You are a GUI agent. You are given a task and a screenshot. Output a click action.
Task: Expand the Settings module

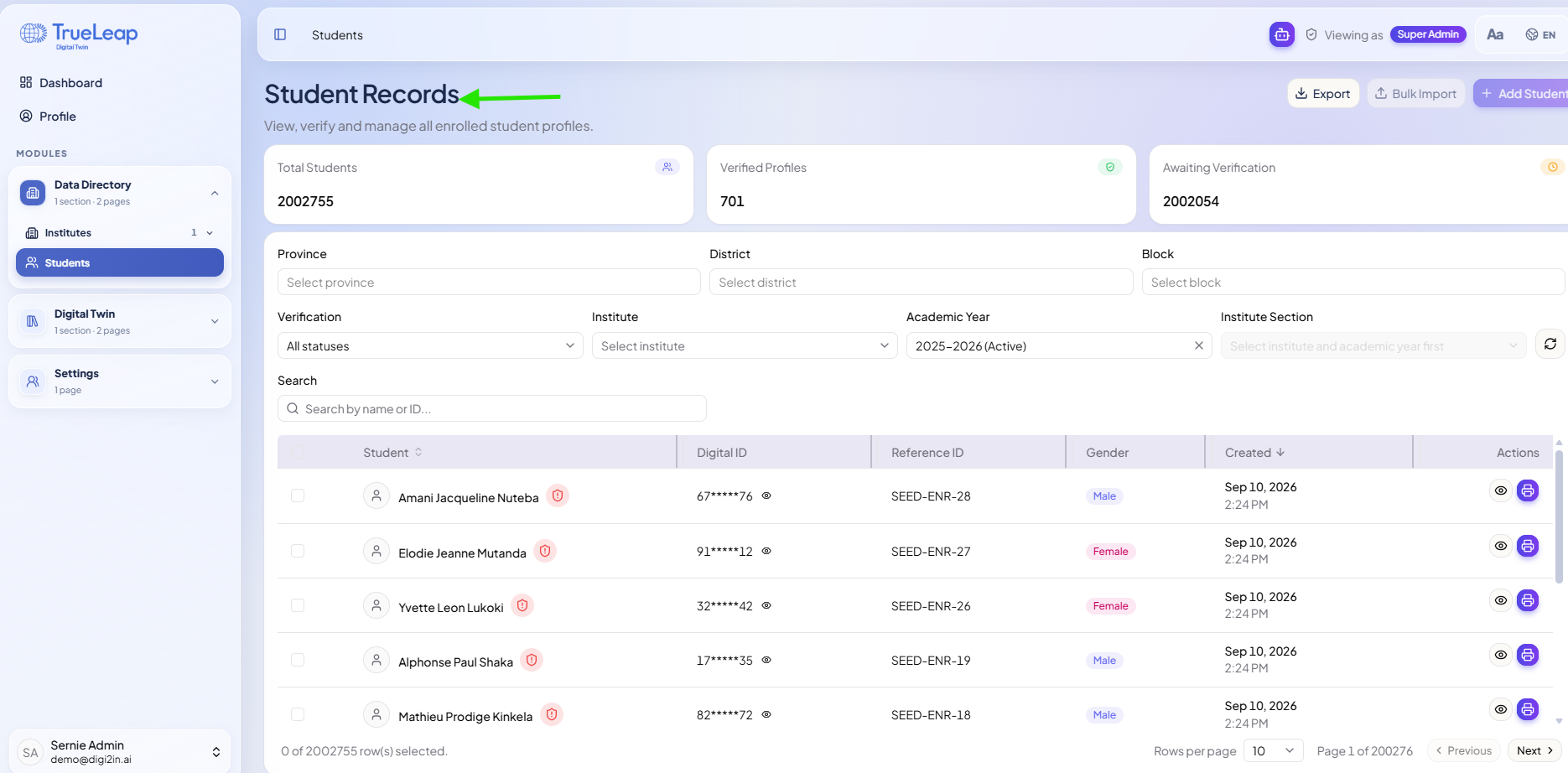120,381
